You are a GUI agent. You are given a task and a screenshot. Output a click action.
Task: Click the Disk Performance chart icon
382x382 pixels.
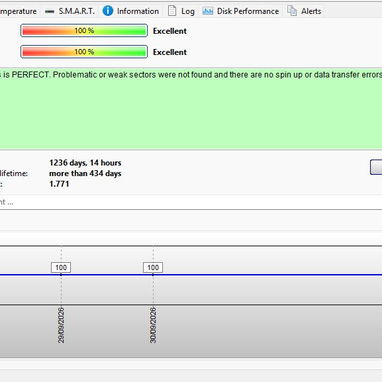[207, 11]
